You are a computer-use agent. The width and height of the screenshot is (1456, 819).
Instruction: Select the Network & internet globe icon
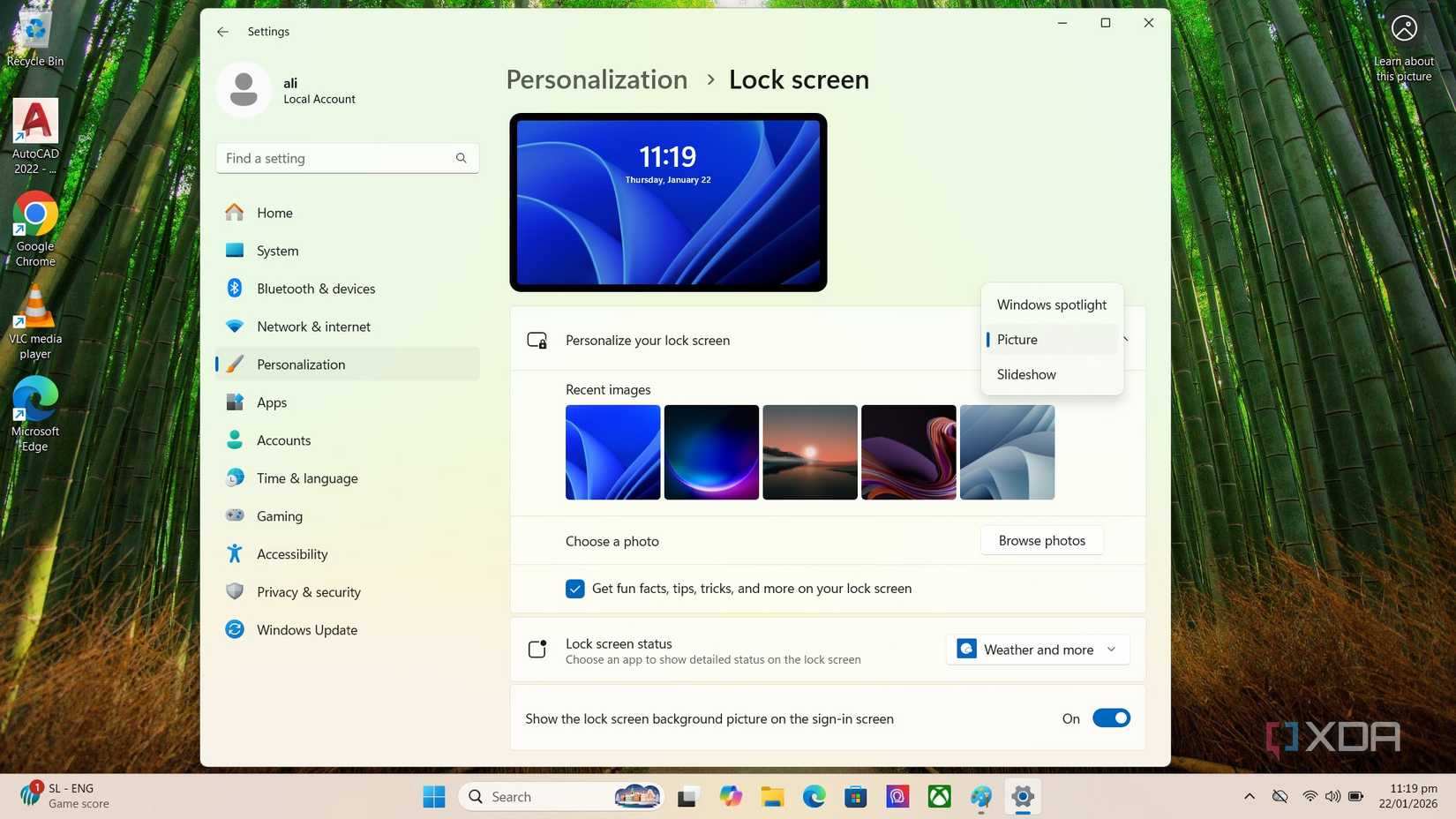(x=233, y=326)
